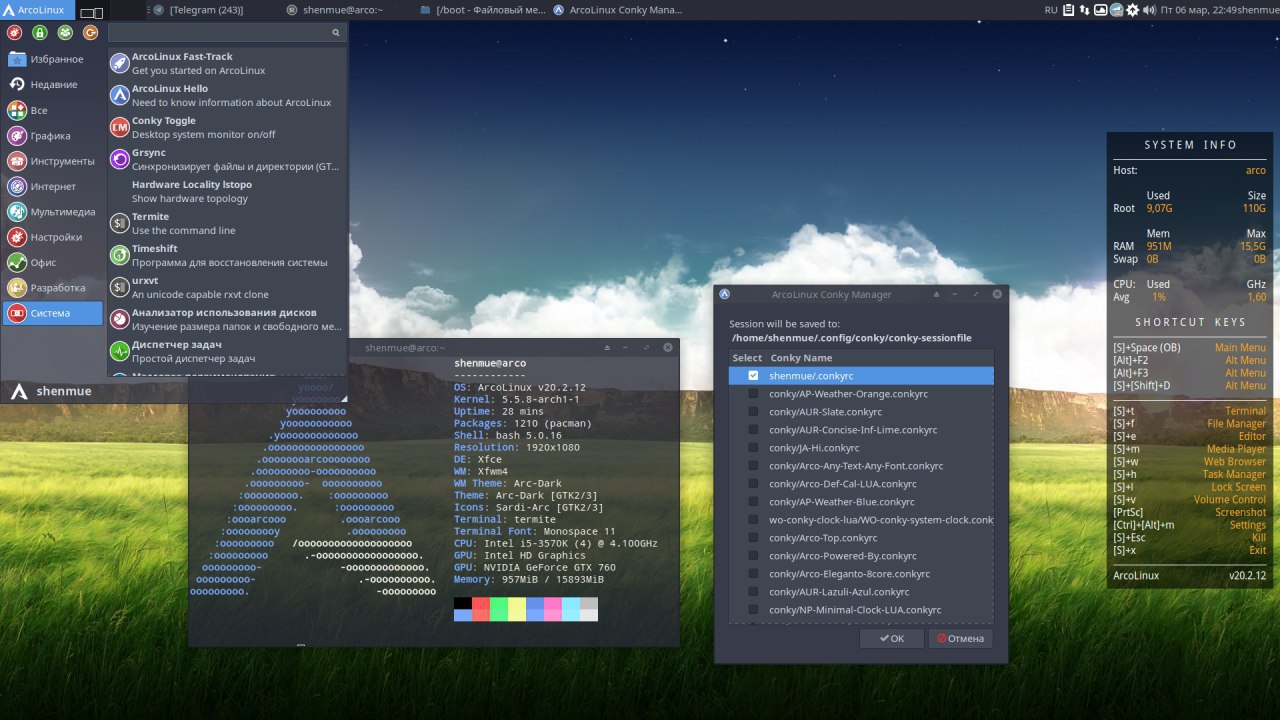Show the Все applications category

(53, 110)
